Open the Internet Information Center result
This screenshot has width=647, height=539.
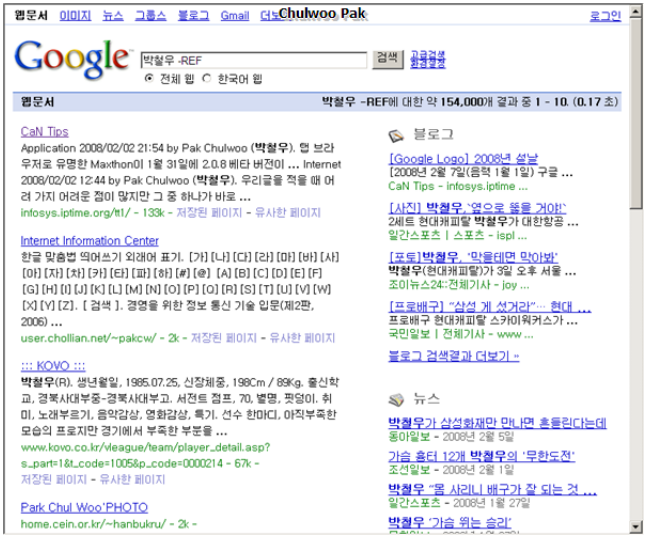tap(90, 241)
